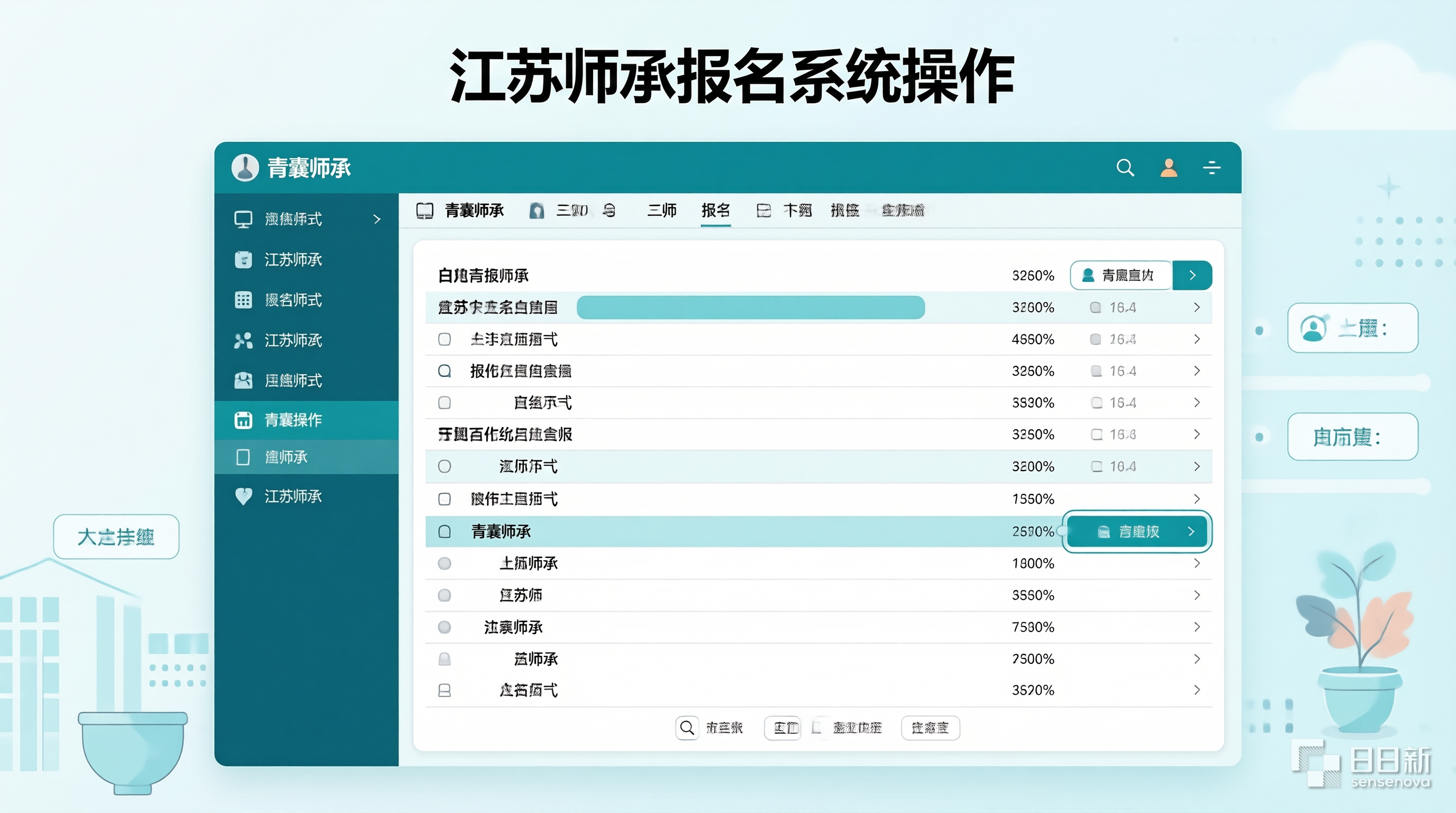Image resolution: width=1456 pixels, height=813 pixels.
Task: Click the 7580% percentage value
Action: pyautogui.click(x=1033, y=627)
